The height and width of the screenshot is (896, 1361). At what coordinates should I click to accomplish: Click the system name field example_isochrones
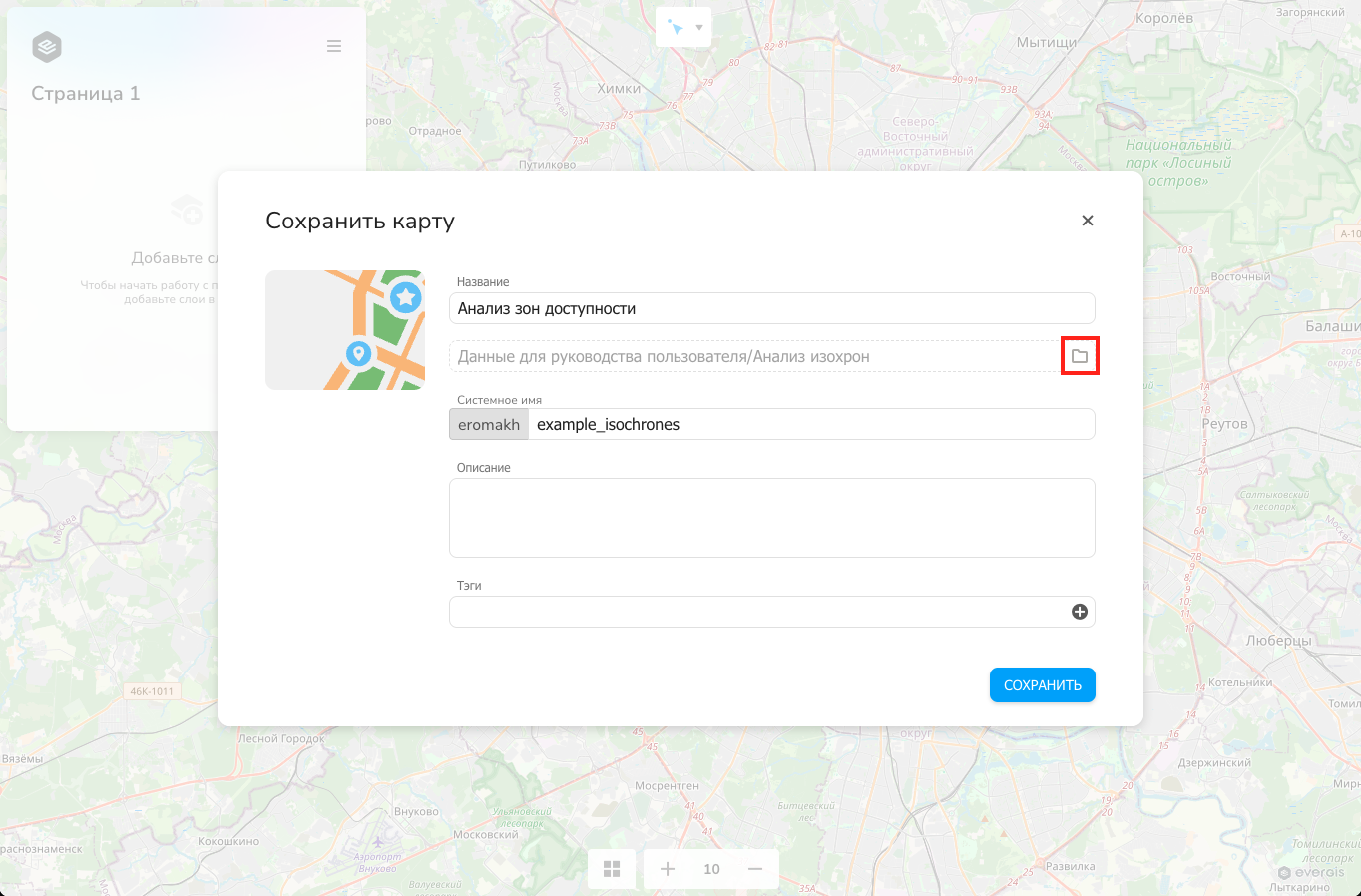pyautogui.click(x=811, y=424)
